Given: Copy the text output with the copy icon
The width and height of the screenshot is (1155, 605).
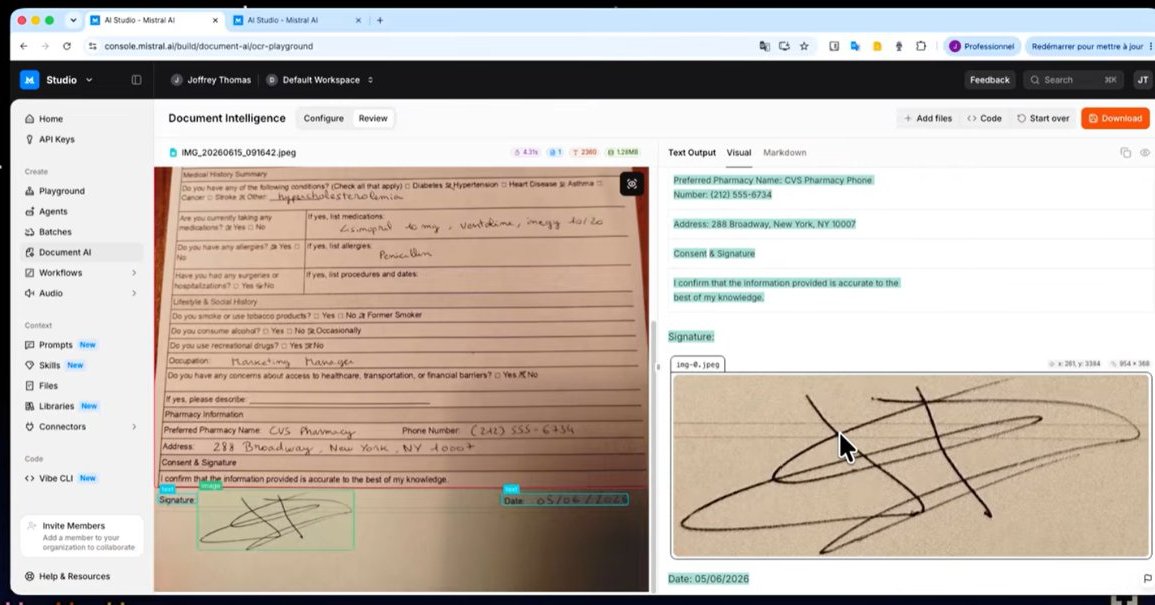Looking at the screenshot, I should [1126, 153].
